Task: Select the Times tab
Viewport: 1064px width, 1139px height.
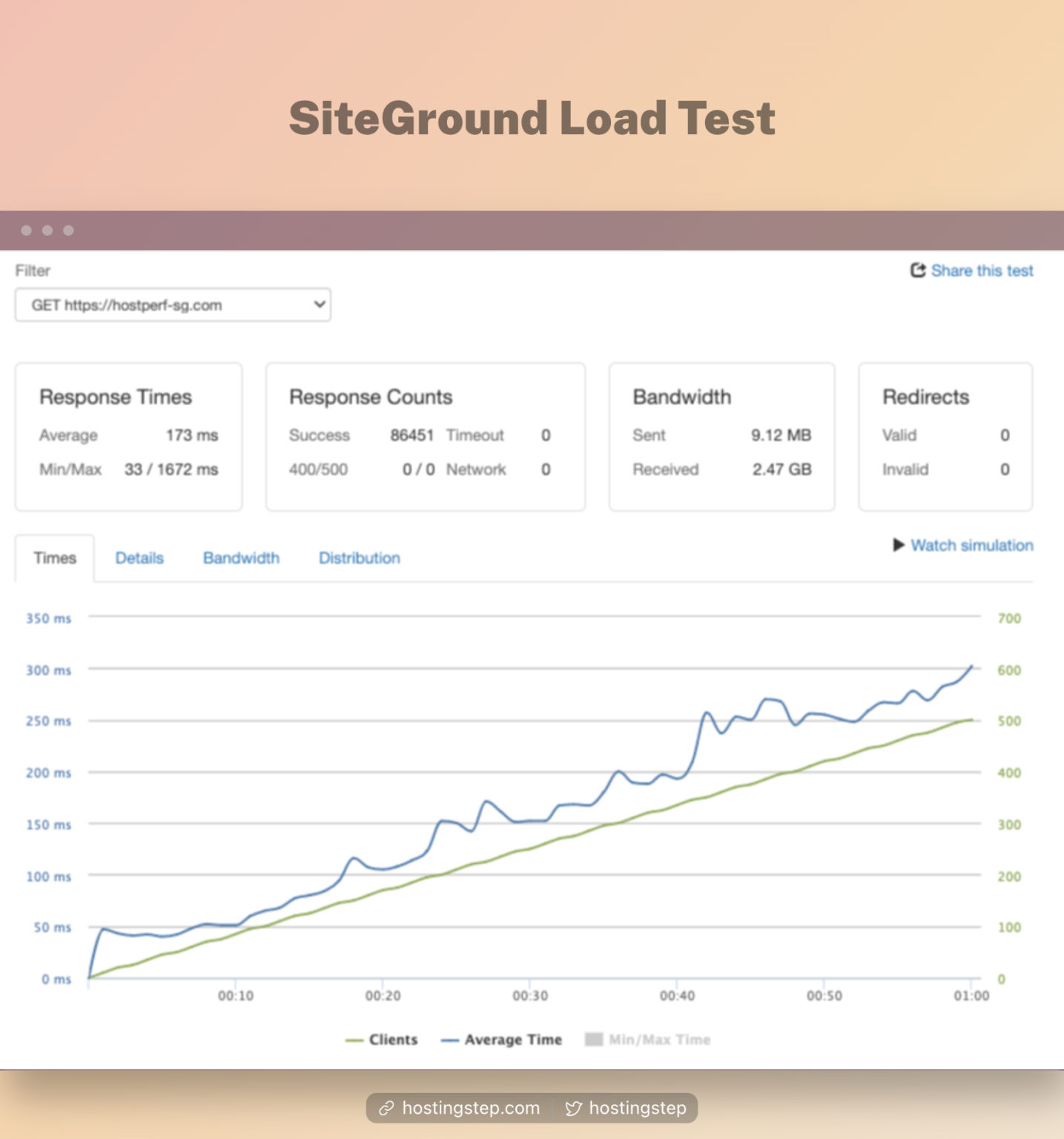Action: pyautogui.click(x=54, y=558)
